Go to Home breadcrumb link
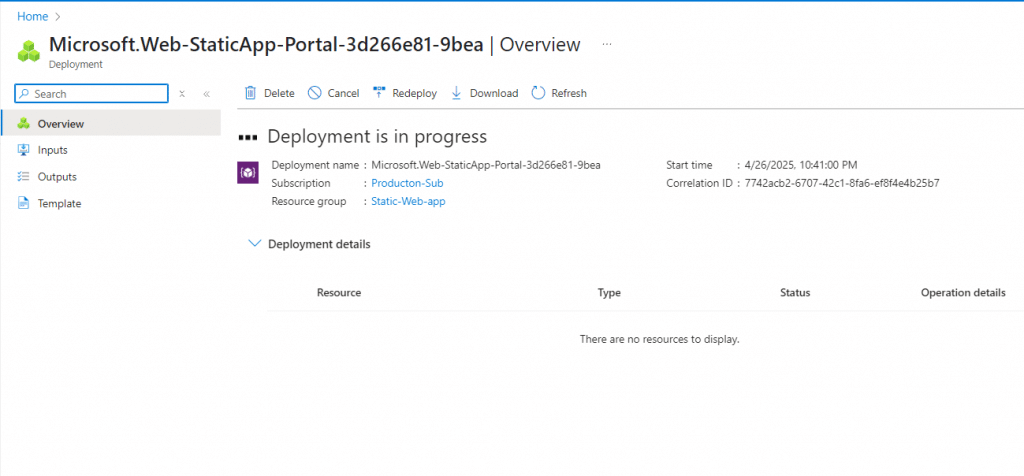This screenshot has height=476, width=1024. click(32, 16)
